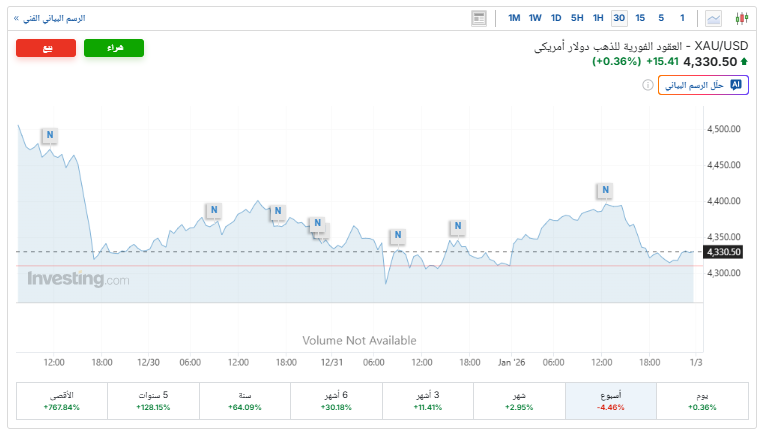Pick the 5H interval option
This screenshot has width=763, height=429.
577,18
